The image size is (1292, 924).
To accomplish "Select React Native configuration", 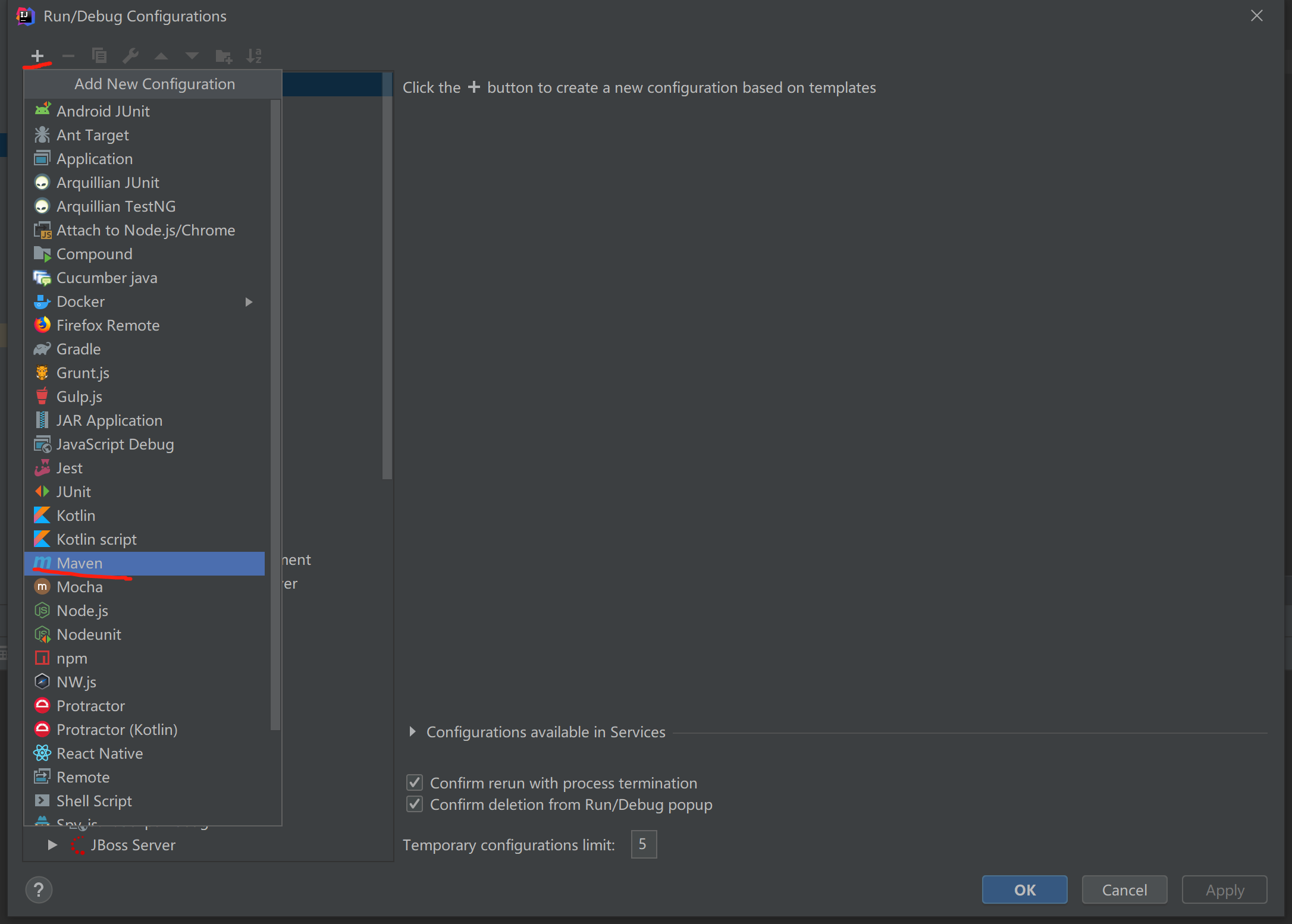I will 145,753.
